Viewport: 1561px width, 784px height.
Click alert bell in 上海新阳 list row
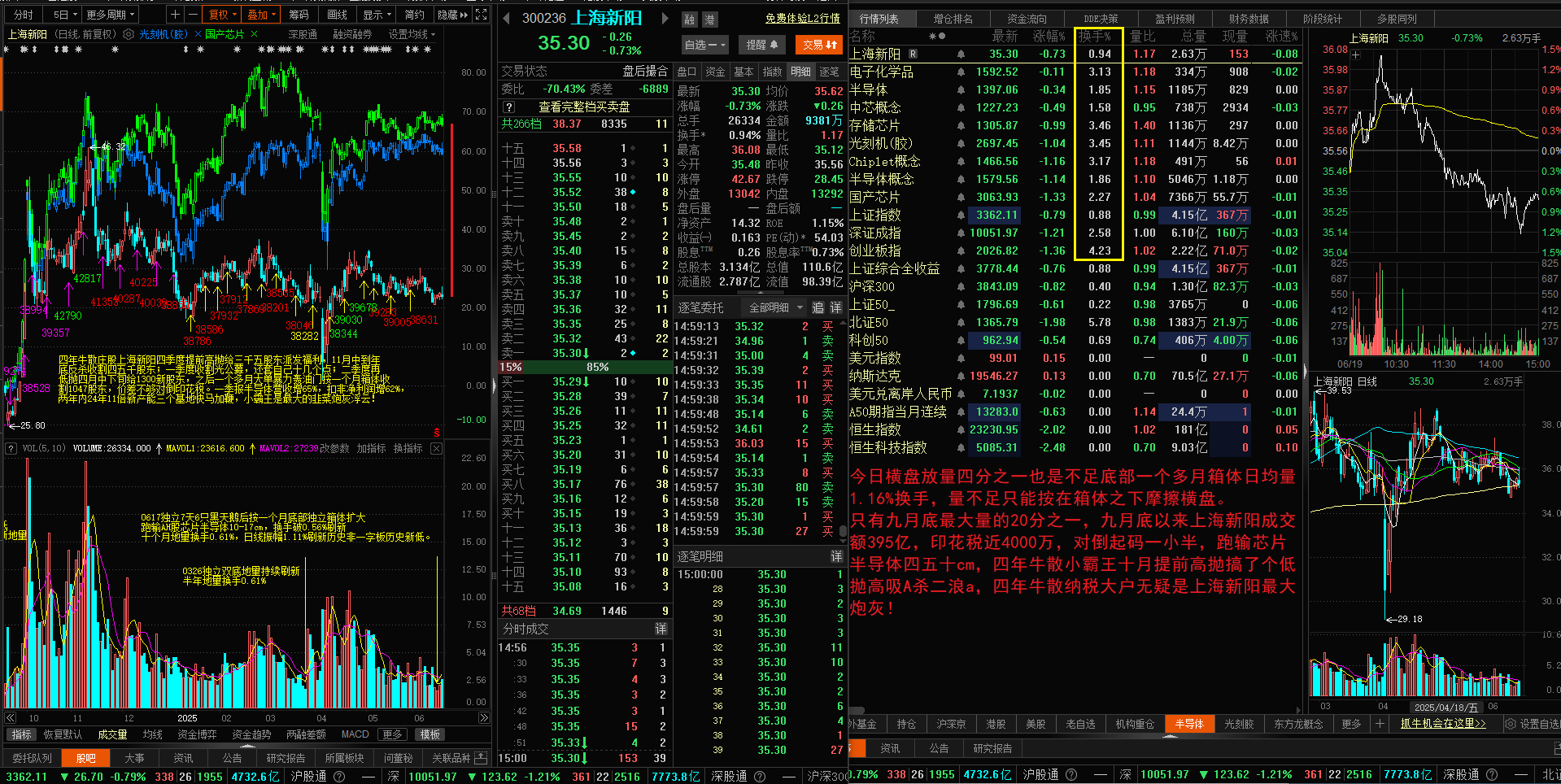coord(961,54)
